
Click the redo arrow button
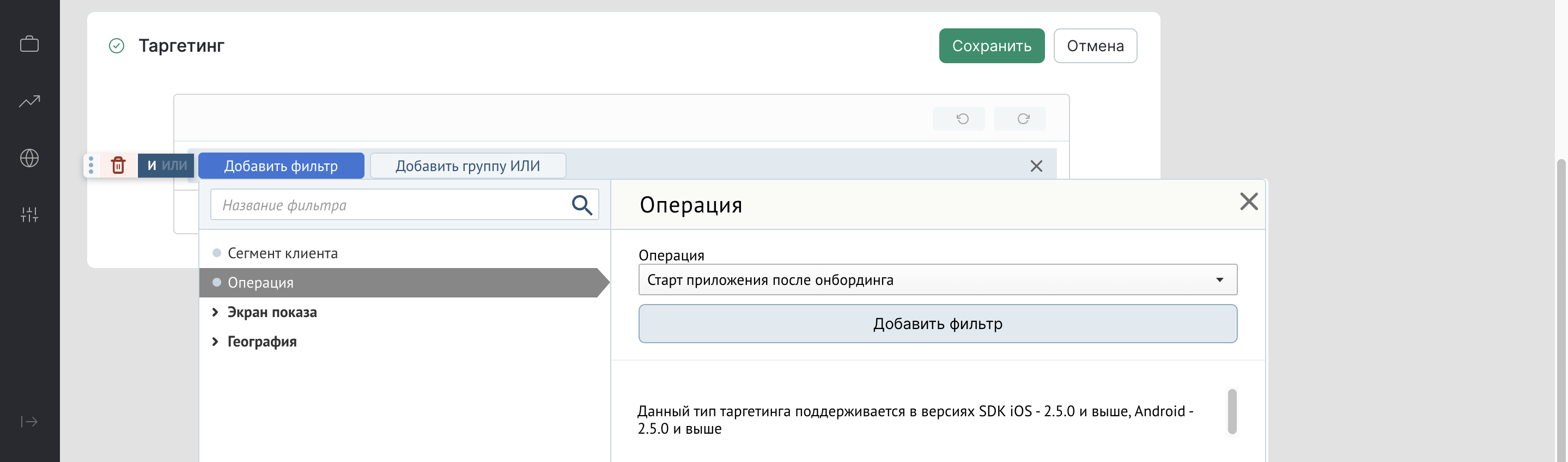(1019, 119)
